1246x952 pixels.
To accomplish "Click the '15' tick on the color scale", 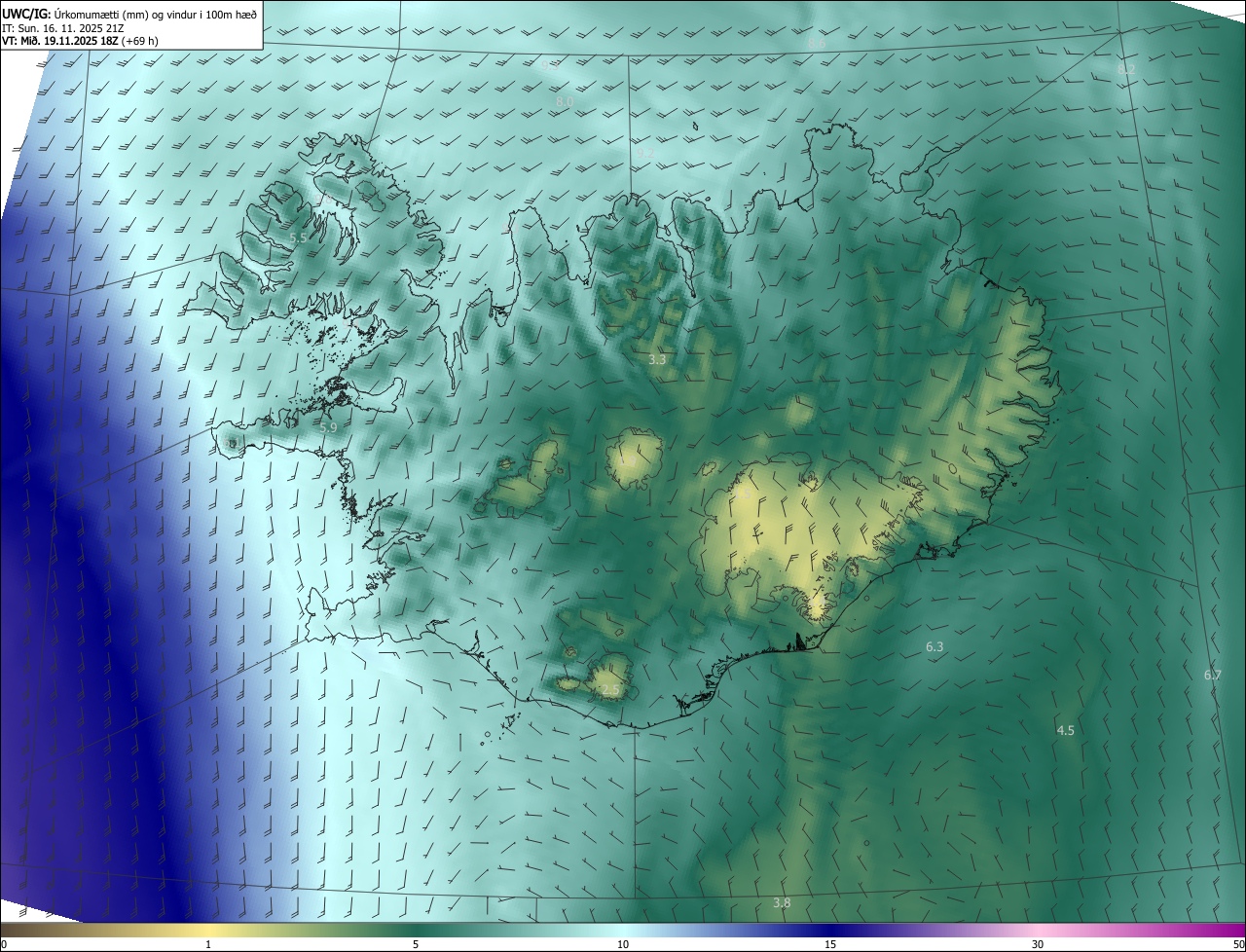I will (x=830, y=945).
